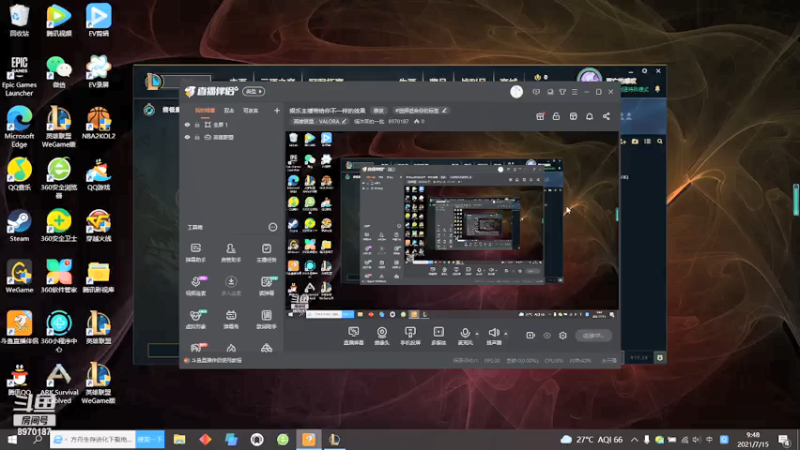Toggle visibility eye of 全屏 1 source
This screenshot has height=450, width=800.
pos(187,124)
